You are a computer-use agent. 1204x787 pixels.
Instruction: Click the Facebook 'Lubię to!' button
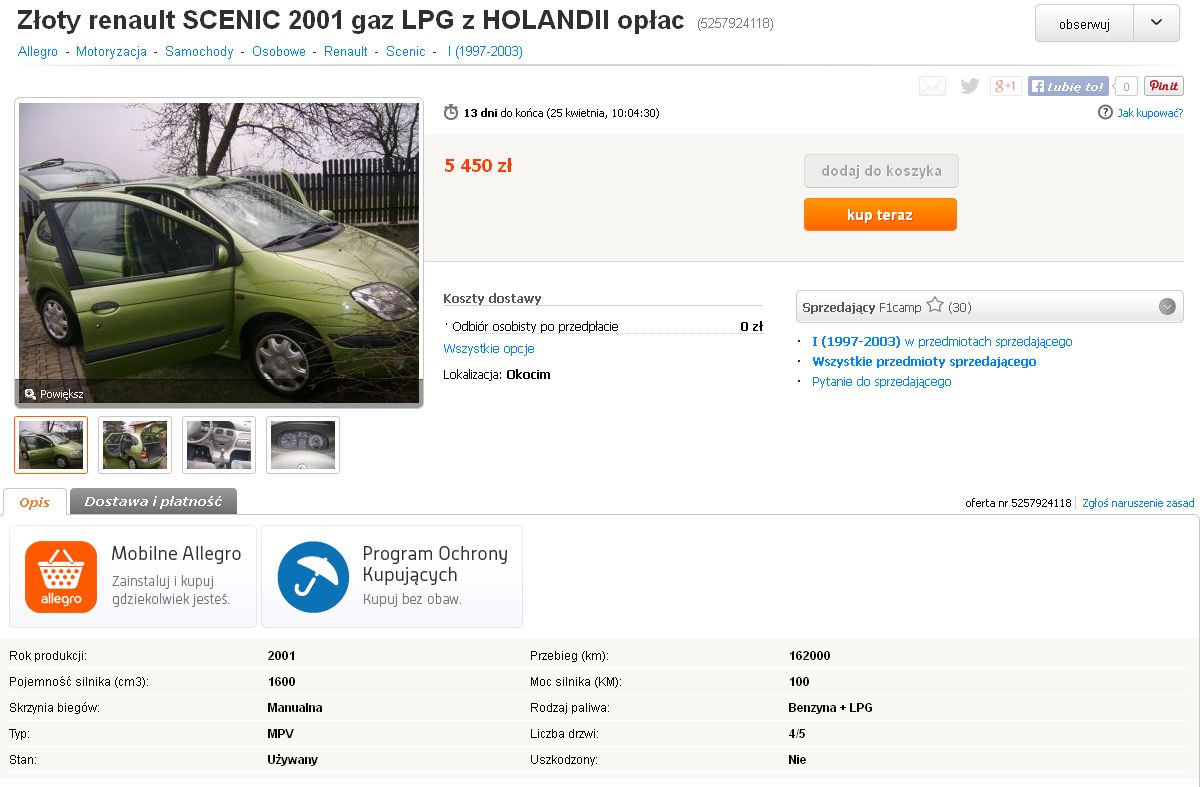coord(1068,87)
